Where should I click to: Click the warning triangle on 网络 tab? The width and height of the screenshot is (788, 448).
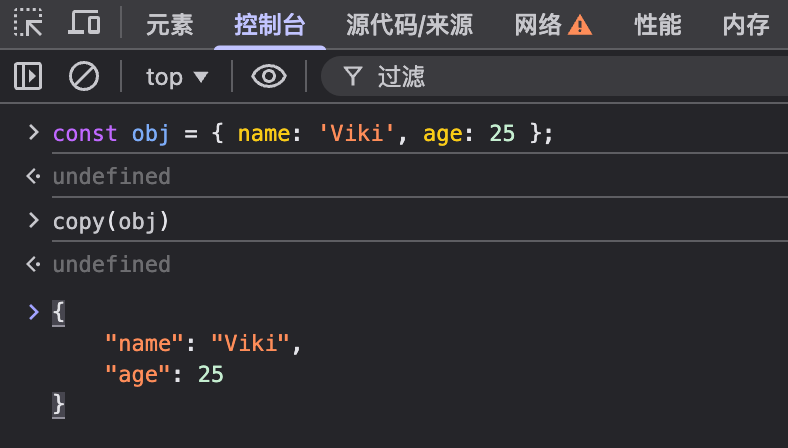580,25
